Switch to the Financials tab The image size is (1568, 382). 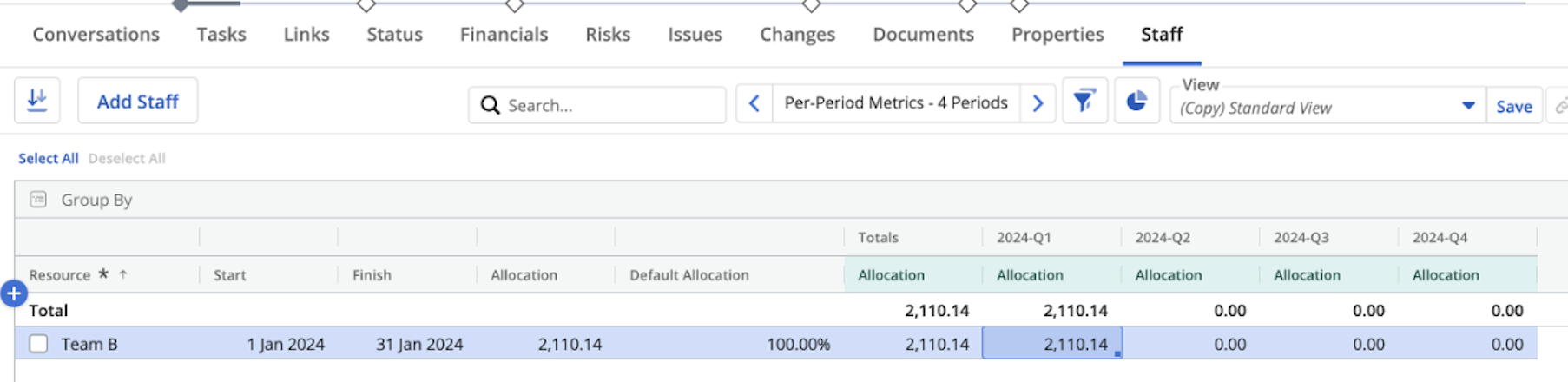coord(504,35)
